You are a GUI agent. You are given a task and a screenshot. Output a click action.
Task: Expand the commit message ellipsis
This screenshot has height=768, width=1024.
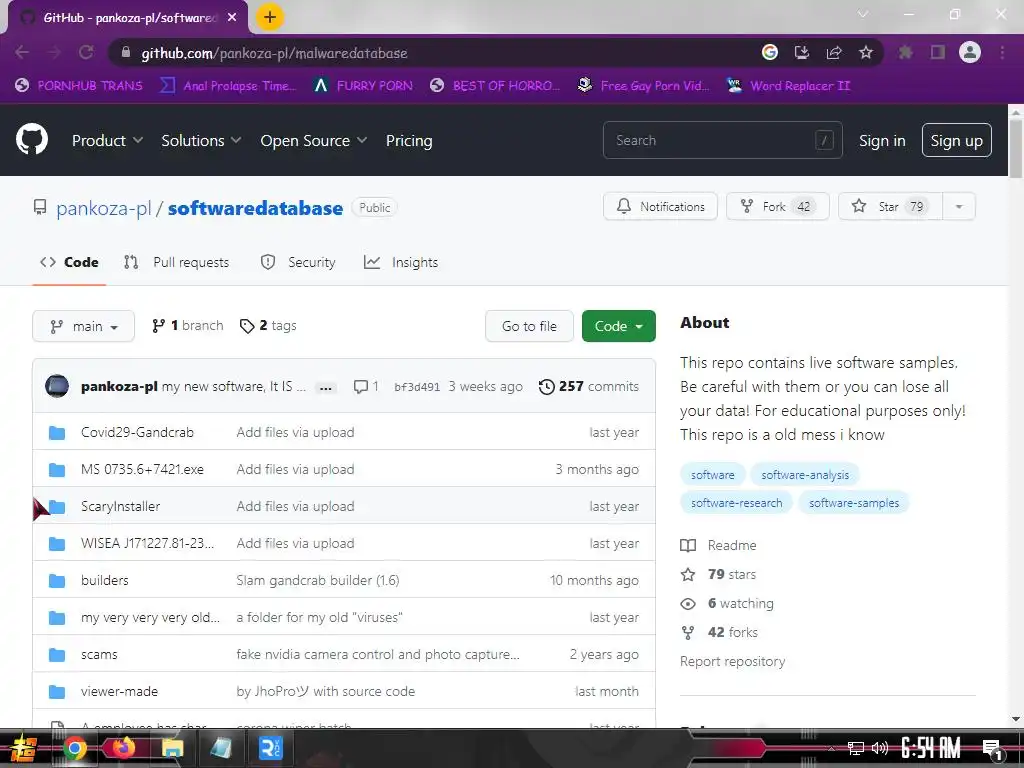click(x=325, y=387)
